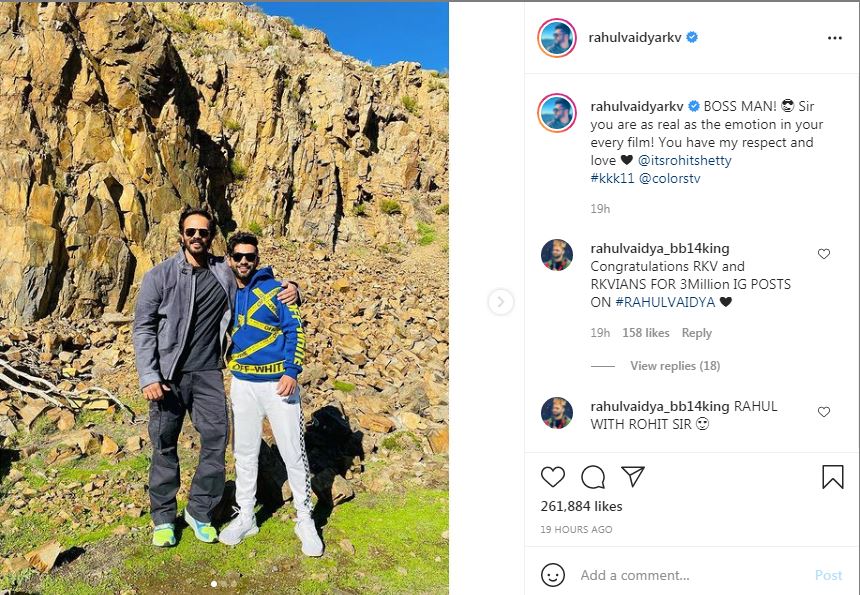The image size is (860, 595).
Task: Open rahulvaidyarkv profile picture in header
Action: coord(557,38)
